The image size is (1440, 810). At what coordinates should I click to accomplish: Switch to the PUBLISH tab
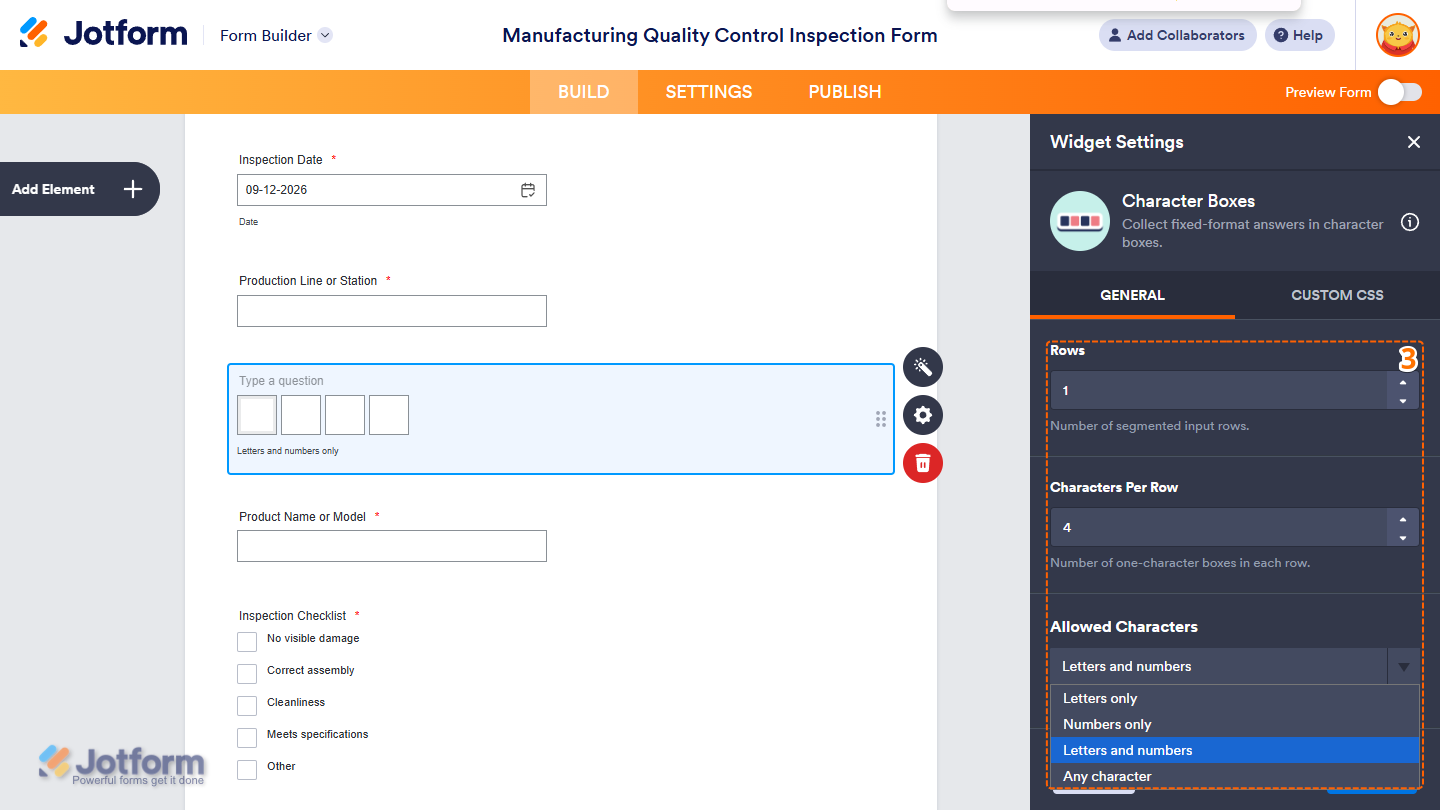tap(845, 92)
